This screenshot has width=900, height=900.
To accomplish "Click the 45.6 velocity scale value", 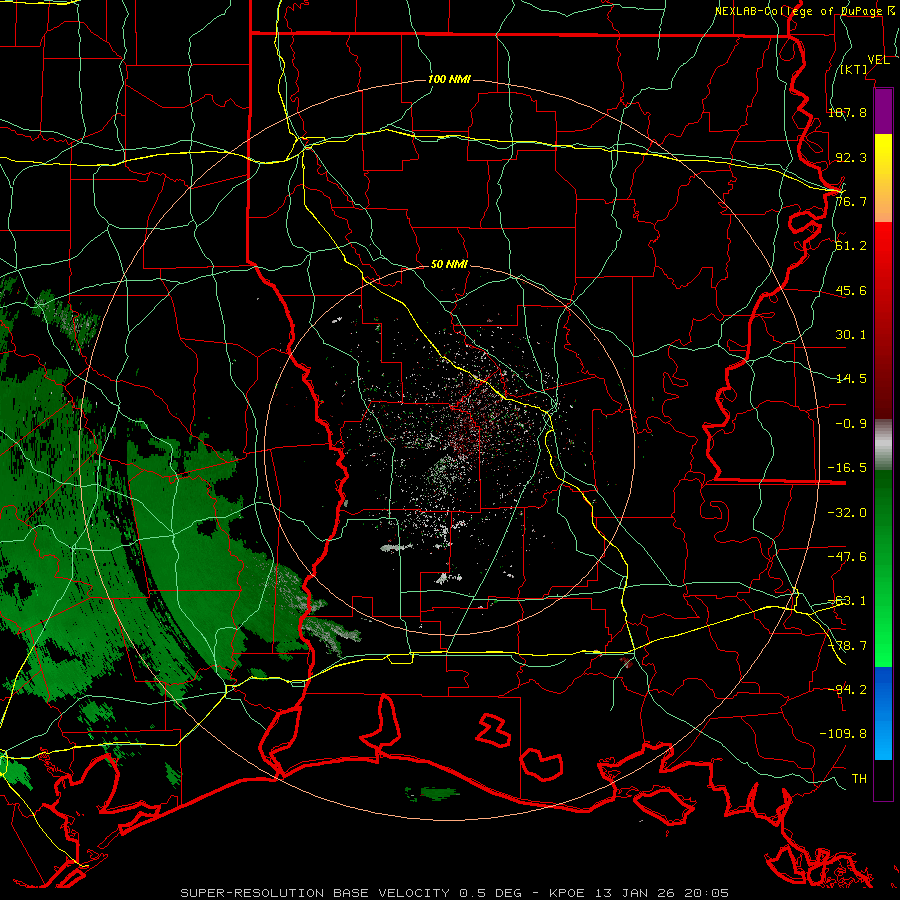I will 851,290.
